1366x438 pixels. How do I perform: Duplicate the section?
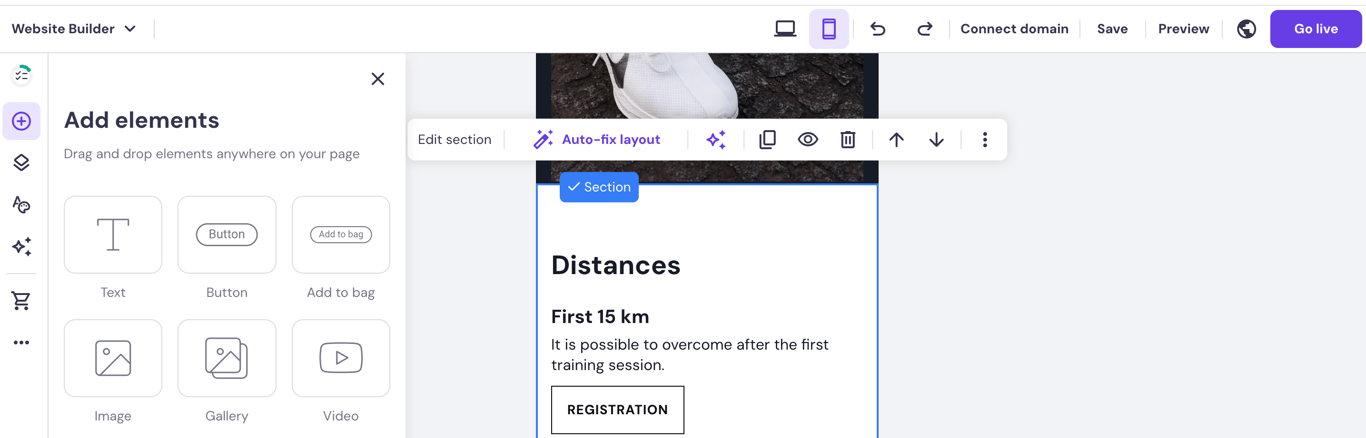[767, 140]
